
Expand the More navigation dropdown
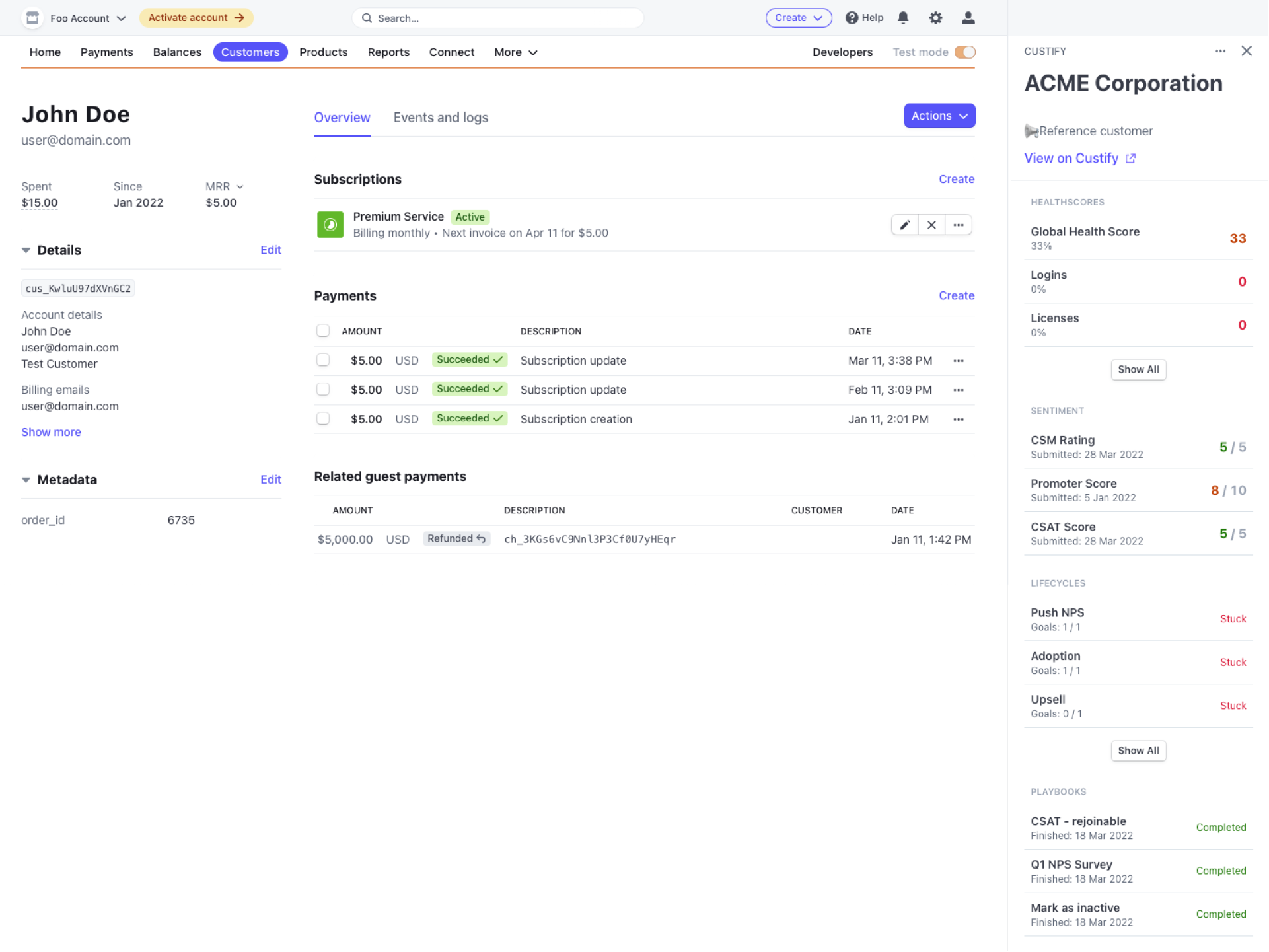(x=515, y=52)
